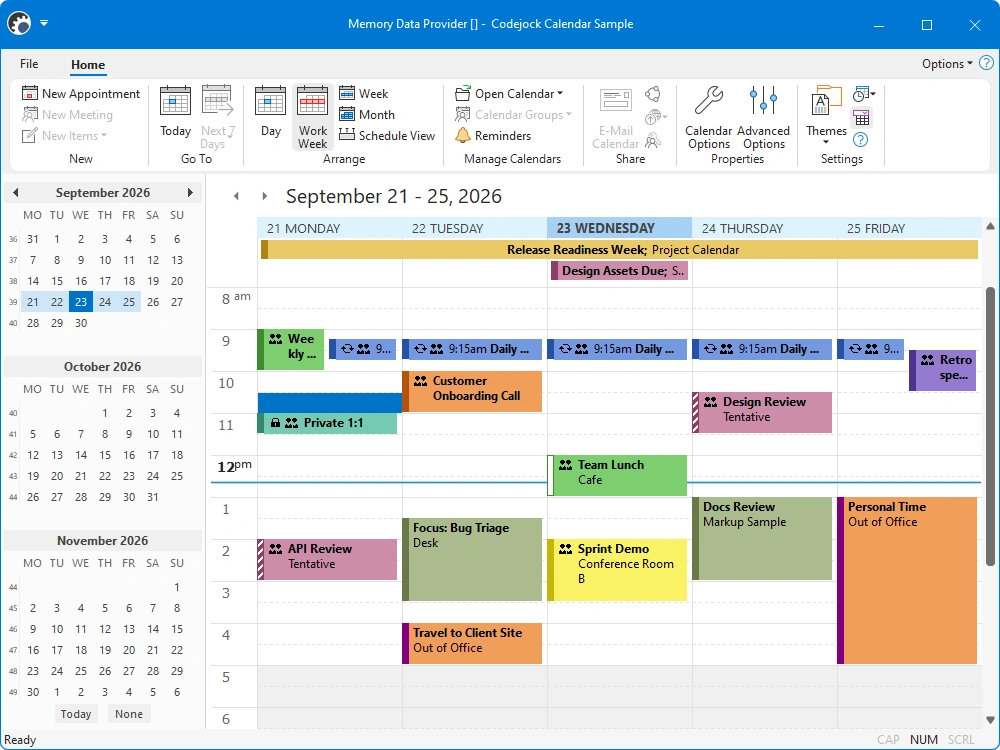Switch to Month view
This screenshot has width=1000, height=750.
[367, 114]
